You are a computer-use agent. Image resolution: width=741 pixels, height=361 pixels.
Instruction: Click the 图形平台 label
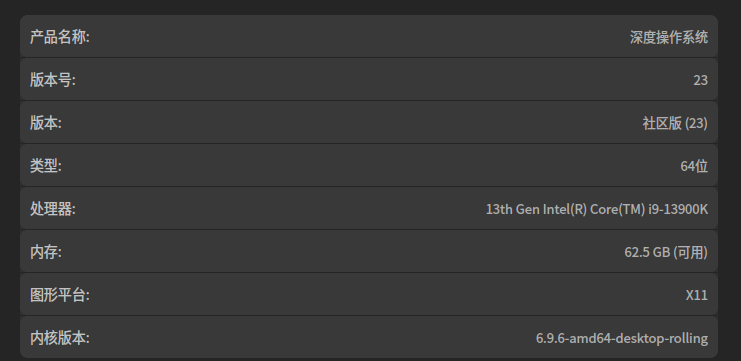pyautogui.click(x=60, y=295)
